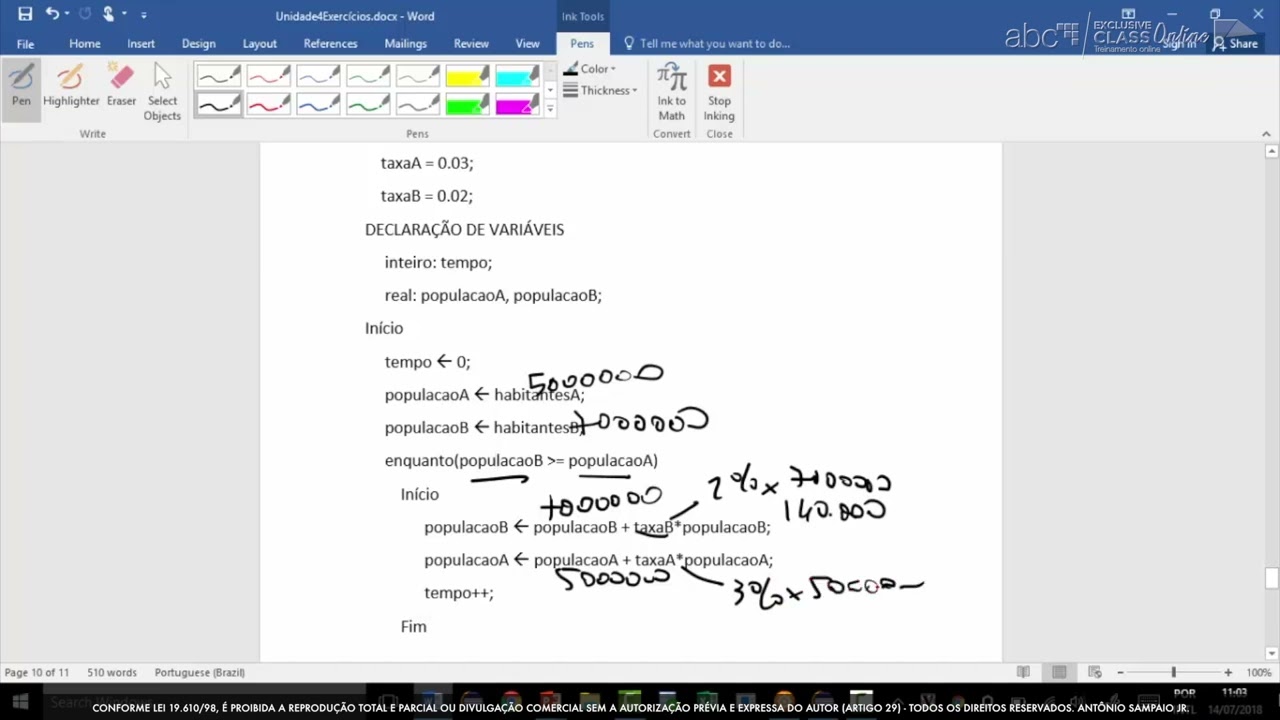Click the 100% zoom level

(x=1258, y=673)
